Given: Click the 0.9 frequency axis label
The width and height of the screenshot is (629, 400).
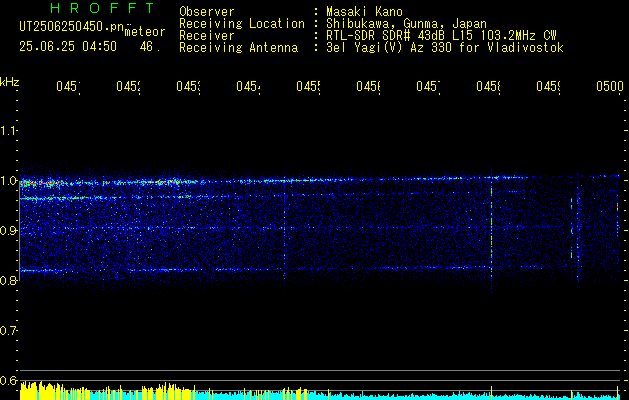Looking at the screenshot, I should [8, 230].
